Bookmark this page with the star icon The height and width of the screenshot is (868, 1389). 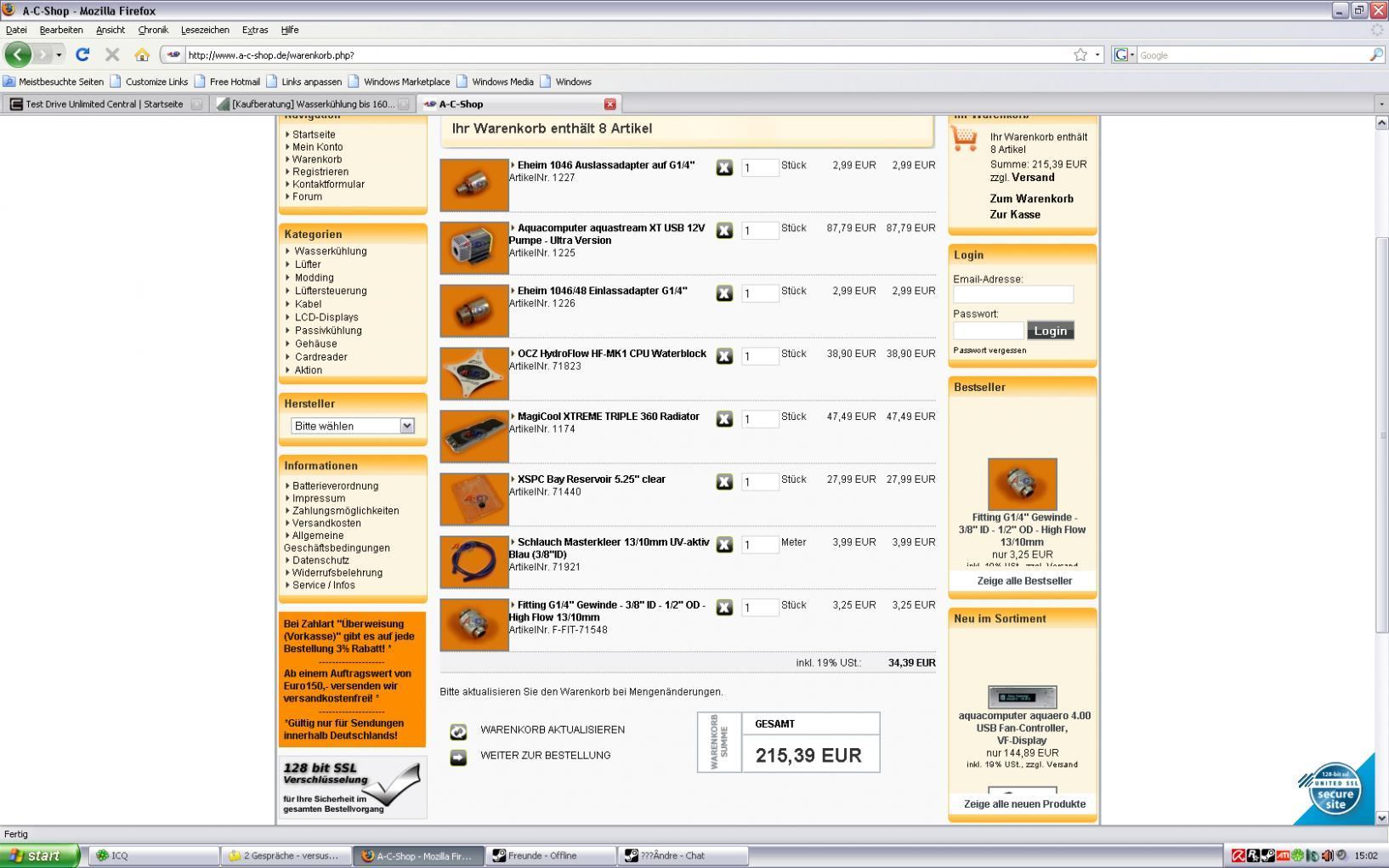point(1080,54)
